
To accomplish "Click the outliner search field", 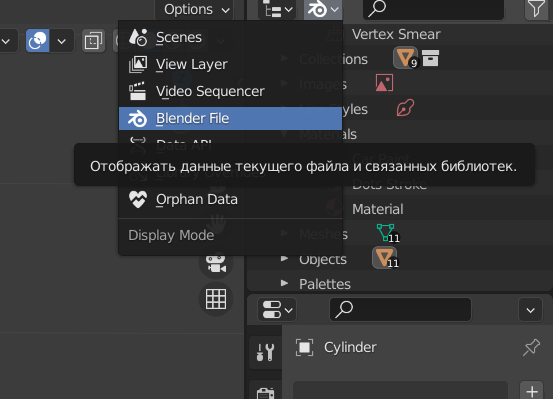I will point(433,9).
